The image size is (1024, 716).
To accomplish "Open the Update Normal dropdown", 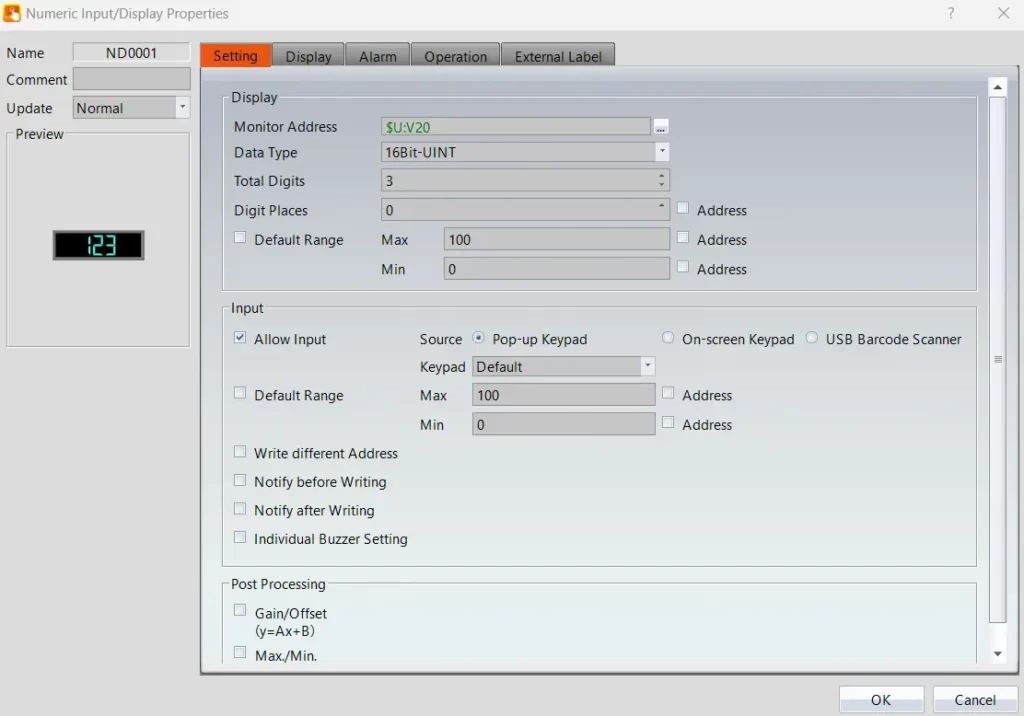I will 182,107.
